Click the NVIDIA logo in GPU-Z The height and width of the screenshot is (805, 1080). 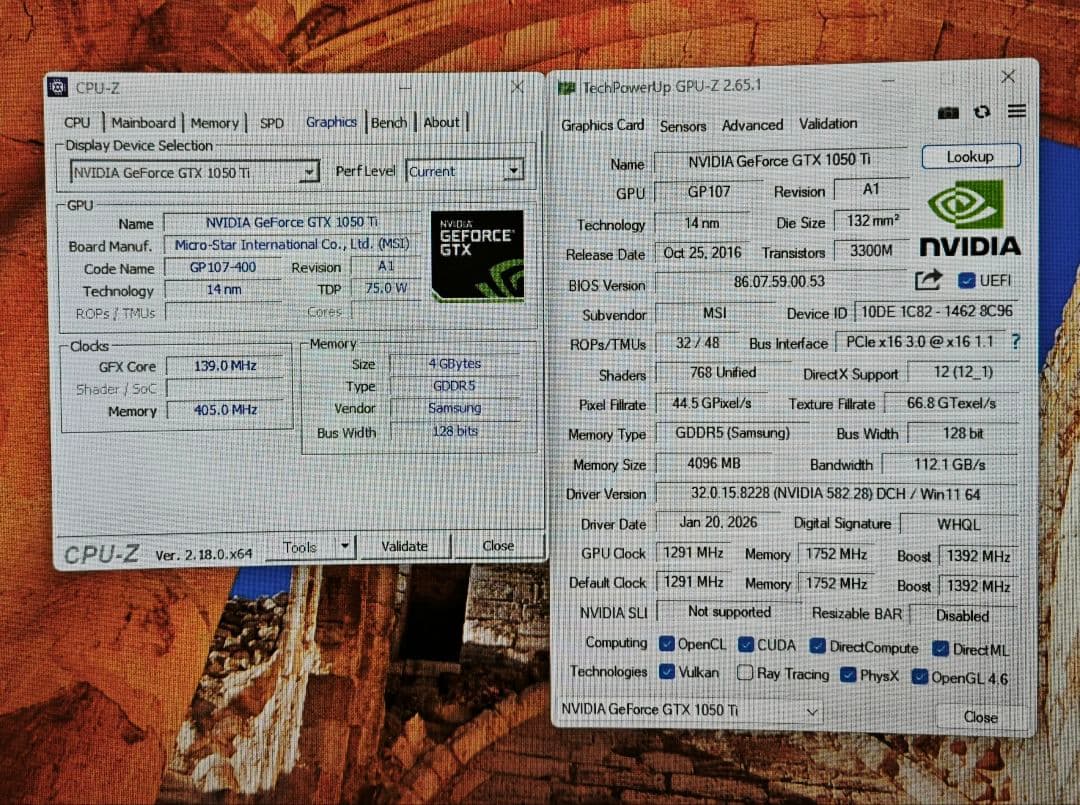(970, 218)
